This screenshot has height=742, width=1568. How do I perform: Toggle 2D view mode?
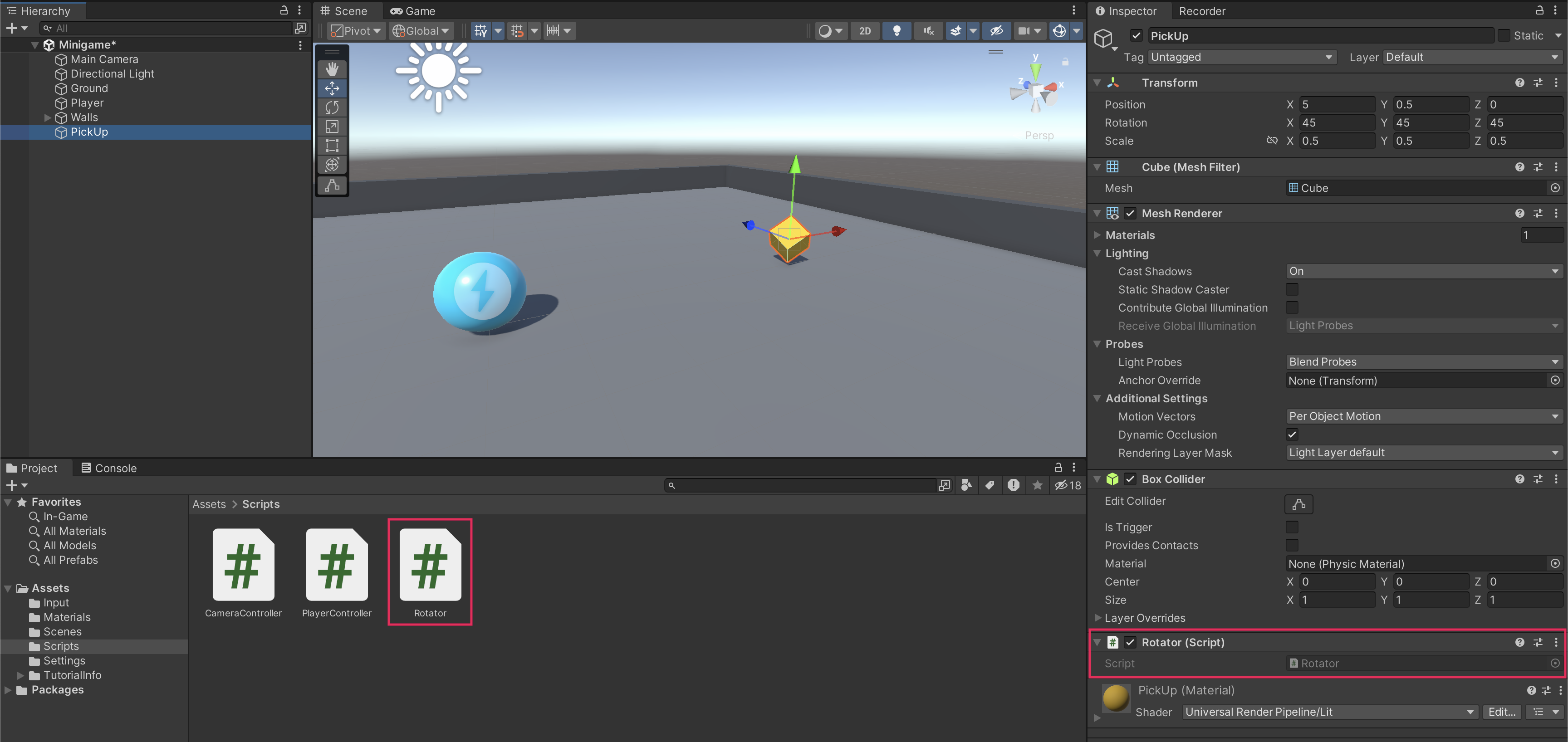864,30
